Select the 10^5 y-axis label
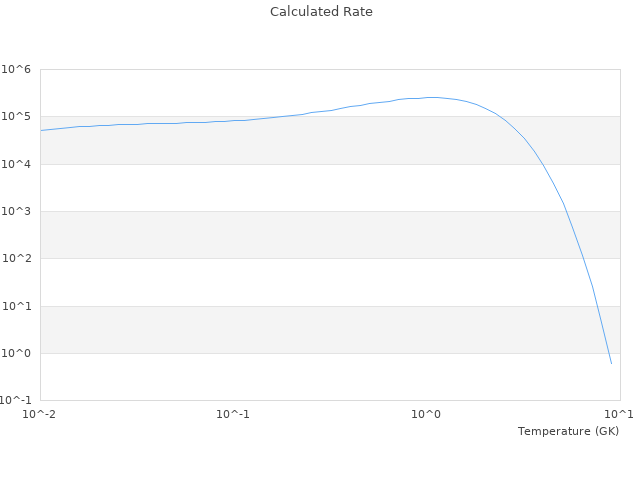Viewport: 640px width, 480px height. pyautogui.click(x=16, y=117)
